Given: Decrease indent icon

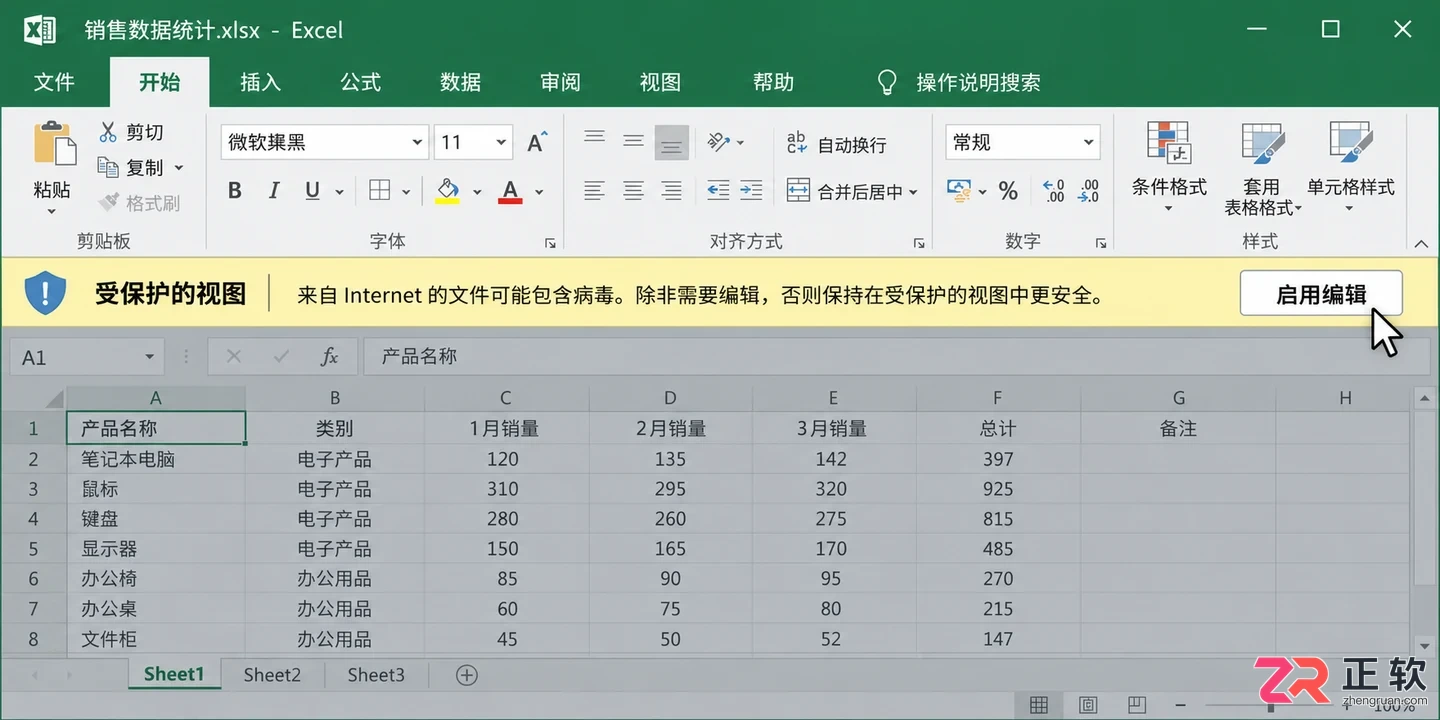Looking at the screenshot, I should (718, 190).
